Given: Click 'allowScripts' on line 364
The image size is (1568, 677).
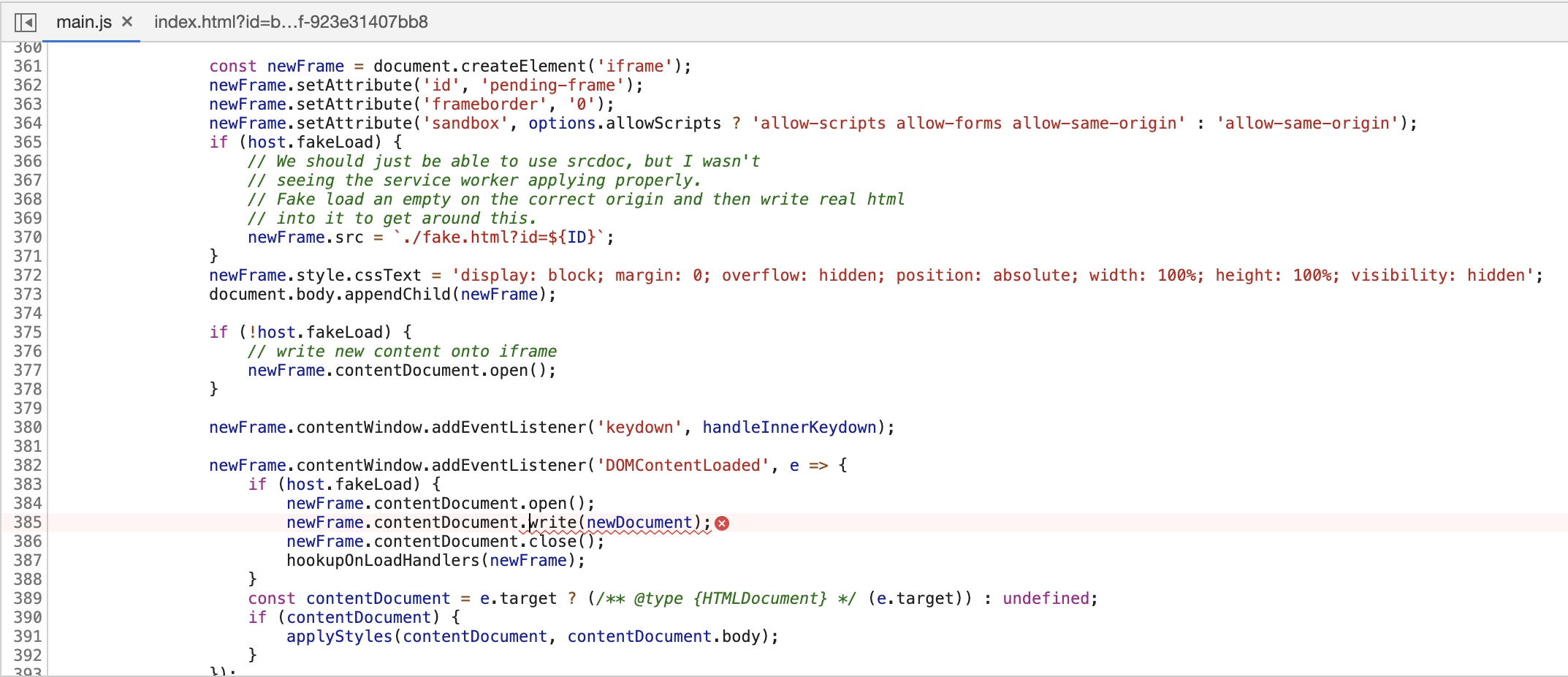Looking at the screenshot, I should (663, 123).
